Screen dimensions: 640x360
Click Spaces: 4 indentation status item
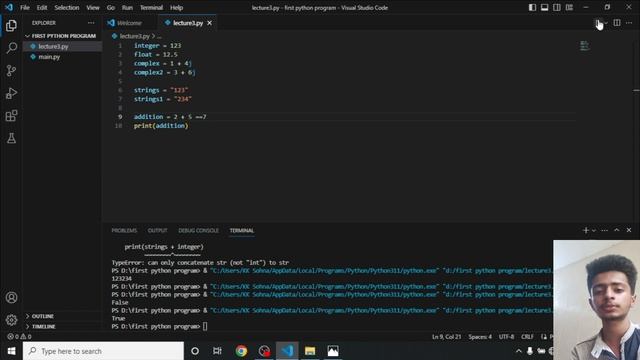[480, 337]
